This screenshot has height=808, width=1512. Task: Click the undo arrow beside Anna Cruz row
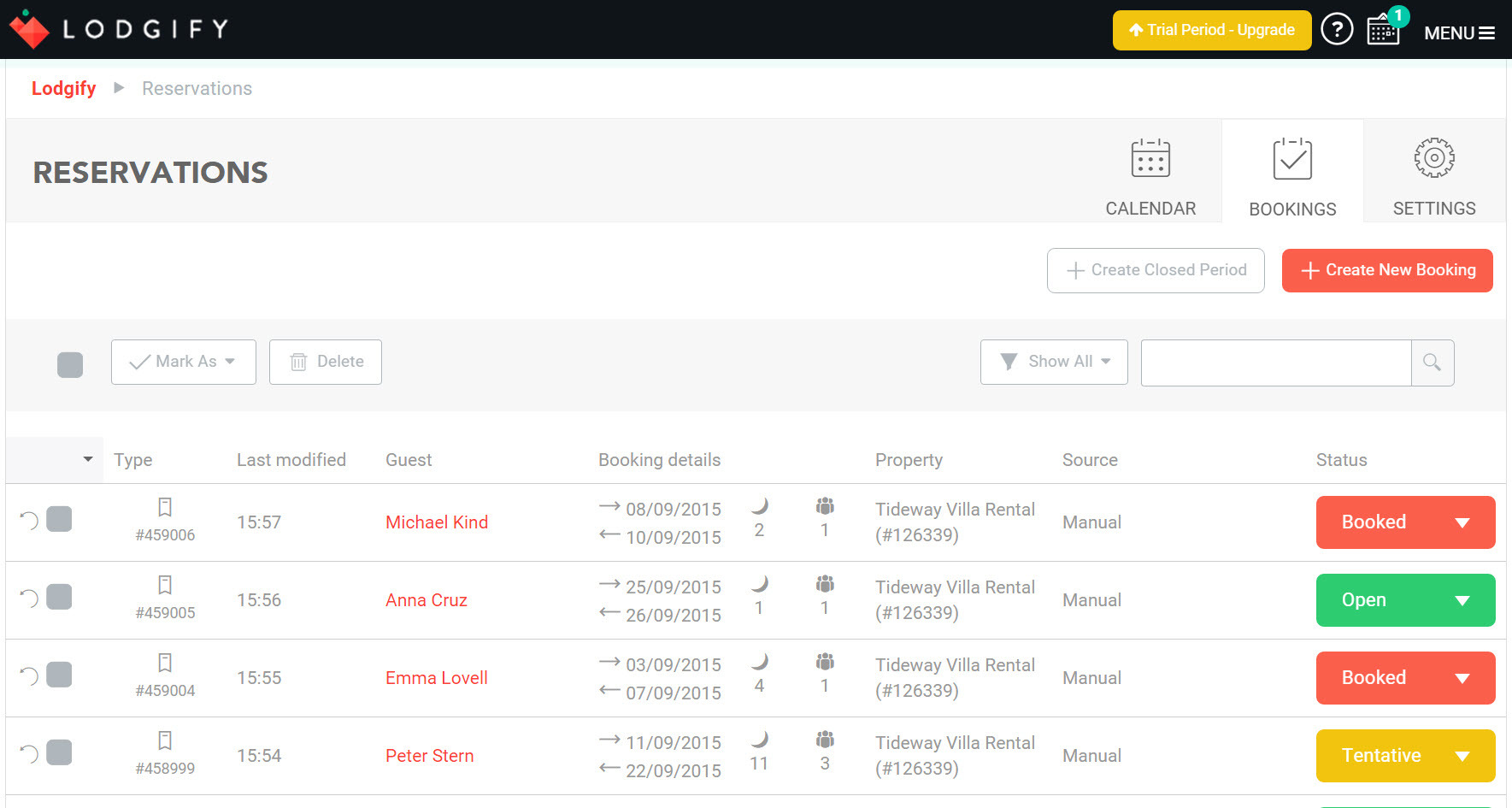click(x=29, y=598)
